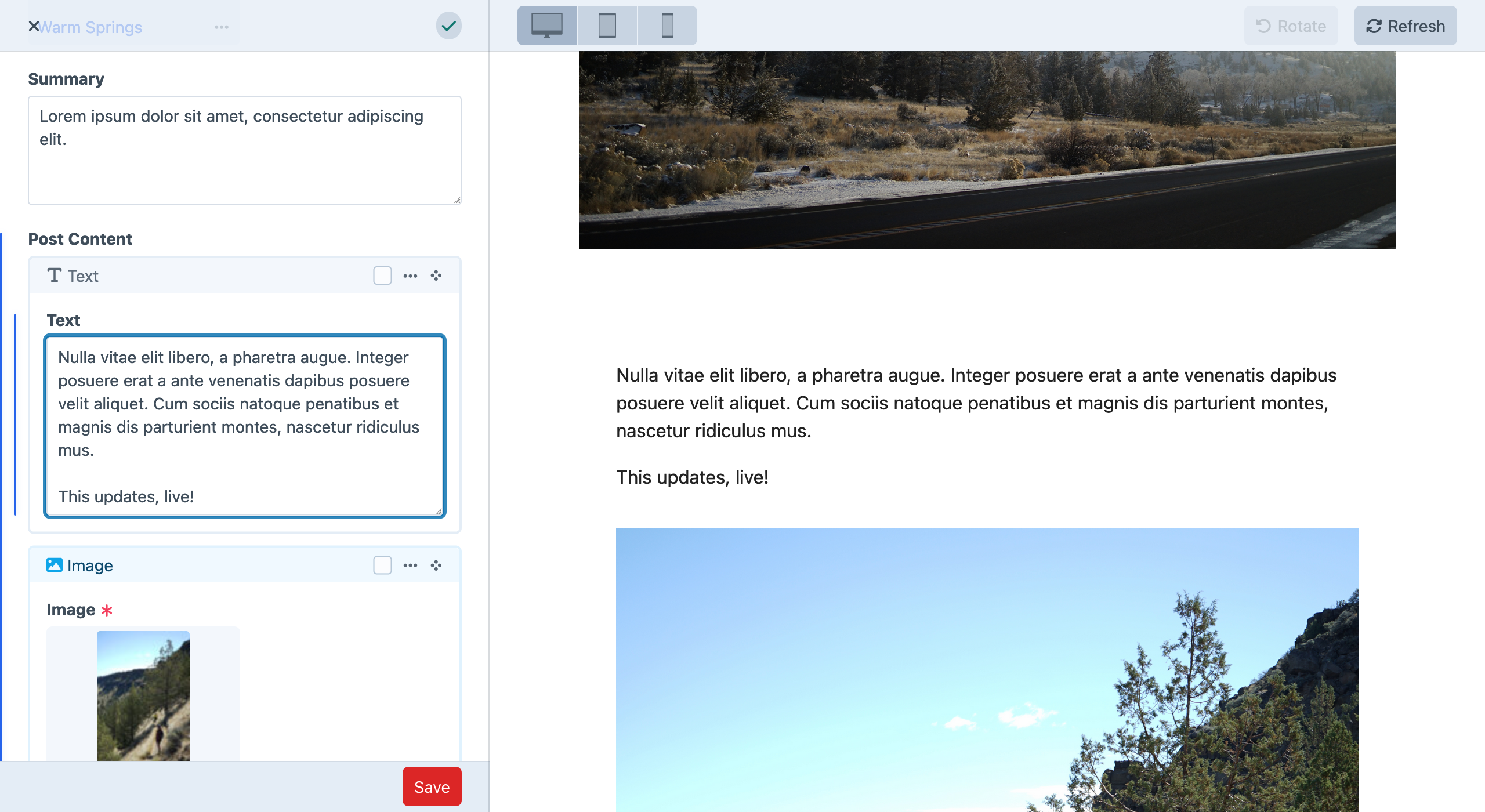This screenshot has height=812, width=1485.
Task: Switch to desktop preview mode
Action: [546, 25]
